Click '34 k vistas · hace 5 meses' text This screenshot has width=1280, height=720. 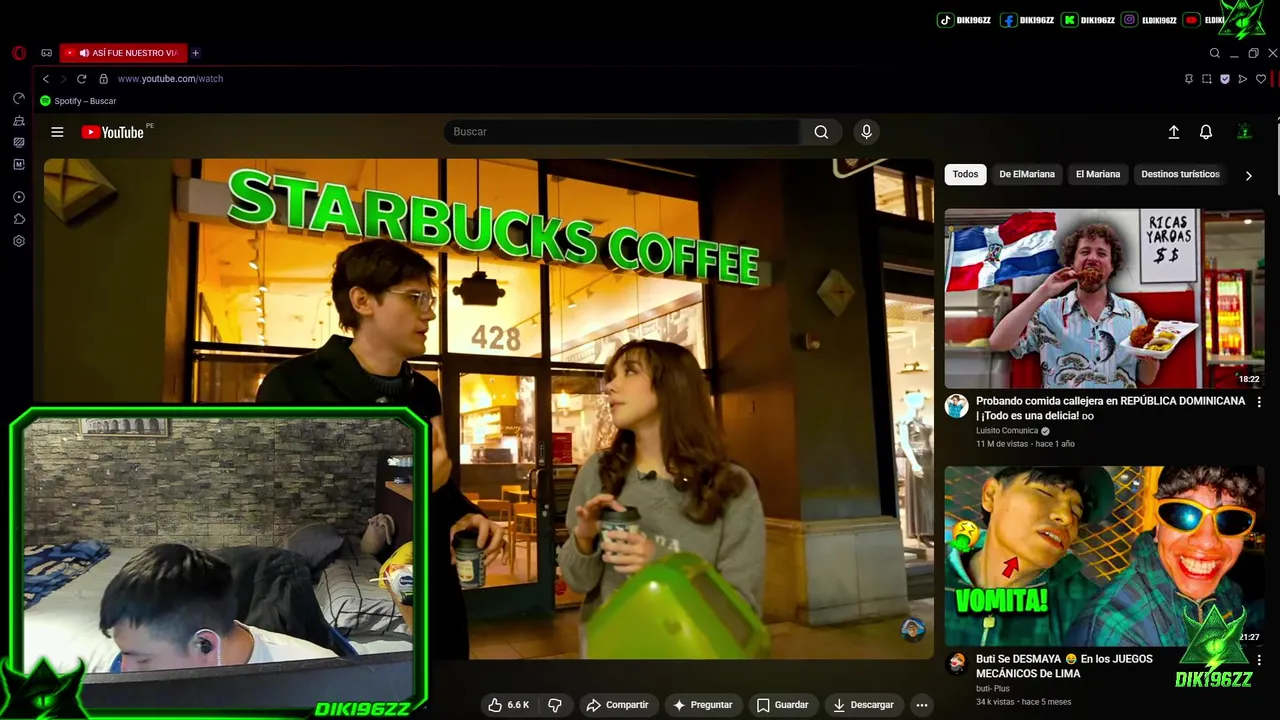click(1023, 702)
